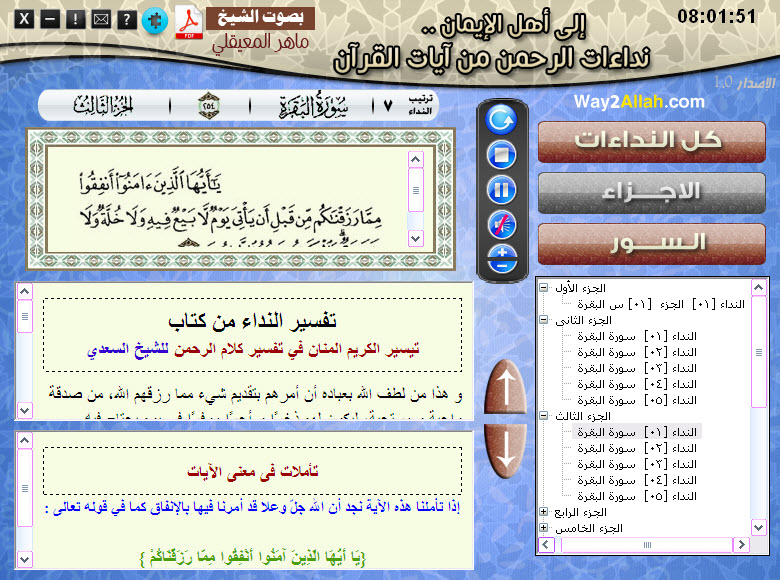Screen dimensions: 780x580
Task: Select النداء [٠٤] under الجزء الثالث
Action: 637,480
